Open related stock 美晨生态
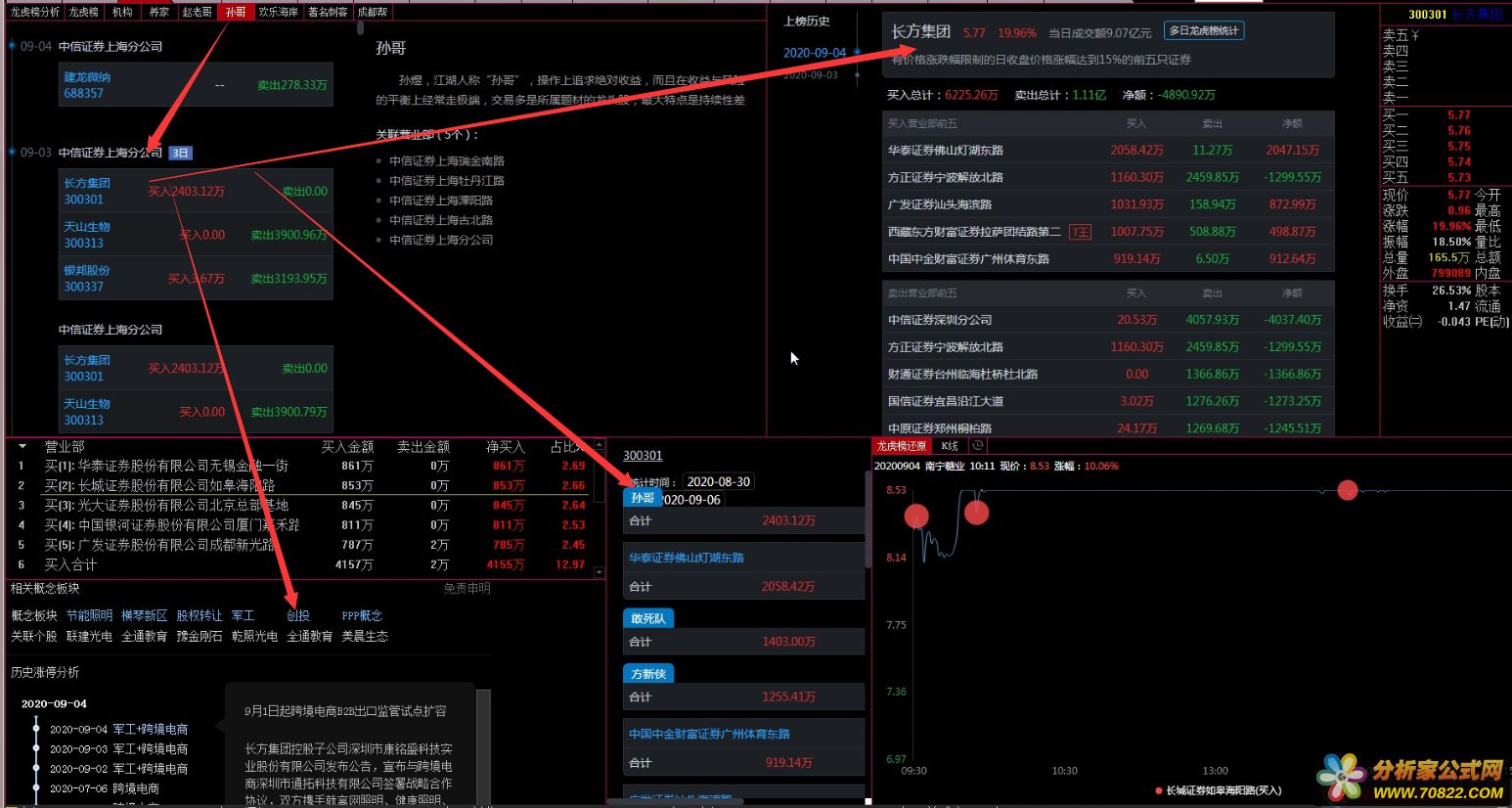The height and width of the screenshot is (808, 1512). pos(365,636)
